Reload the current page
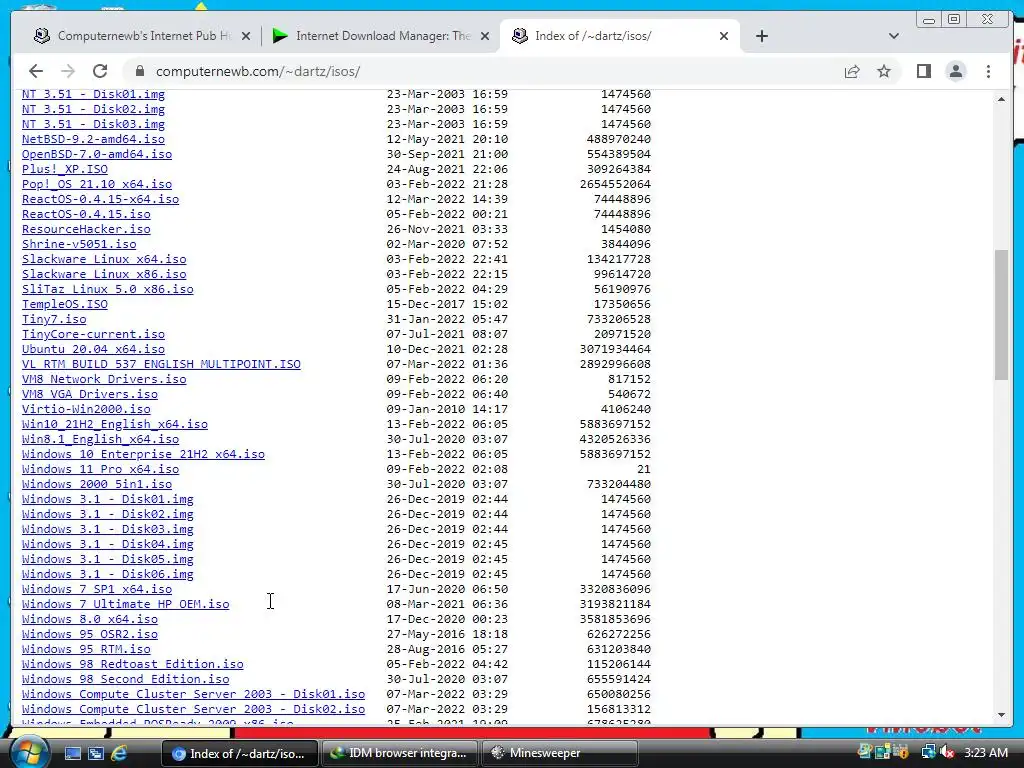This screenshot has width=1024, height=768. pos(100,71)
